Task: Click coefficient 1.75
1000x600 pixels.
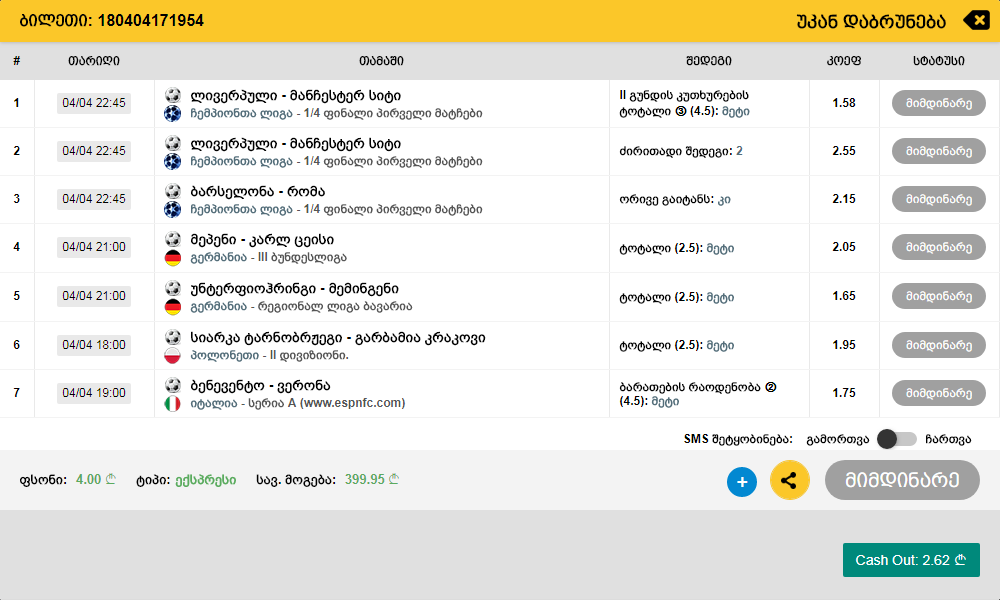Action: tap(844, 393)
